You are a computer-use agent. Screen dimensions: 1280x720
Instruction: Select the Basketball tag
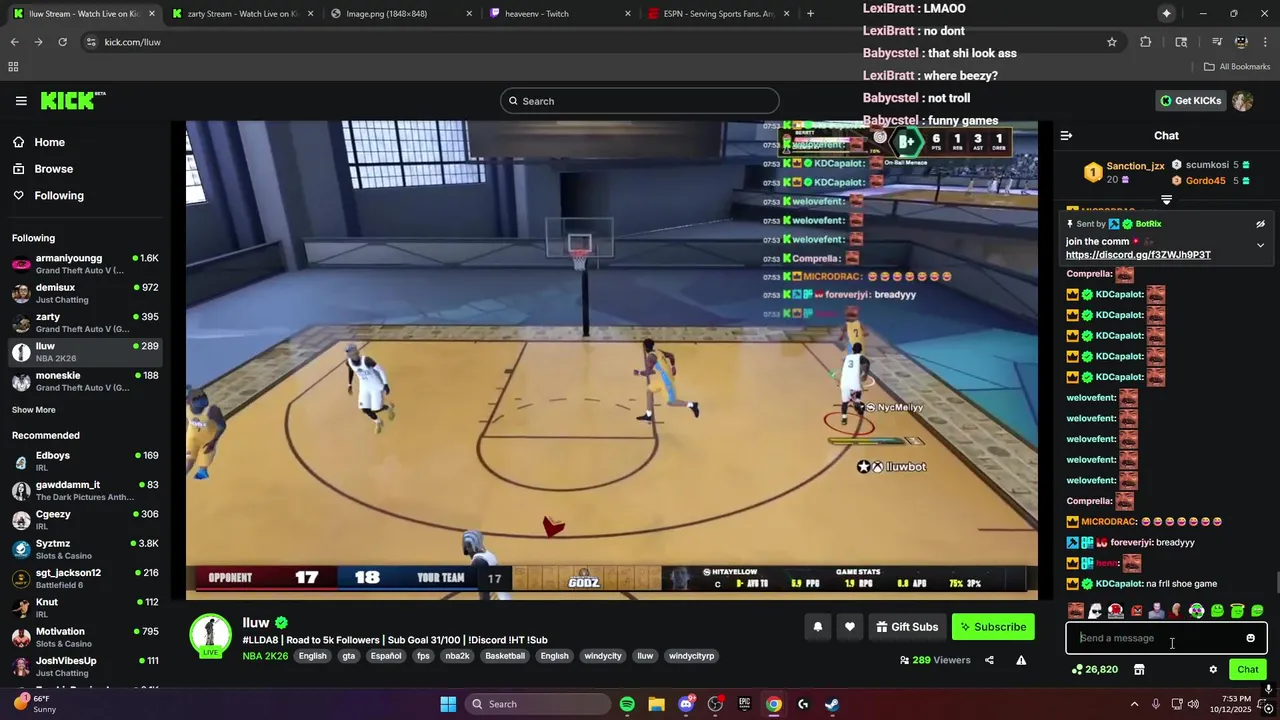pos(505,656)
